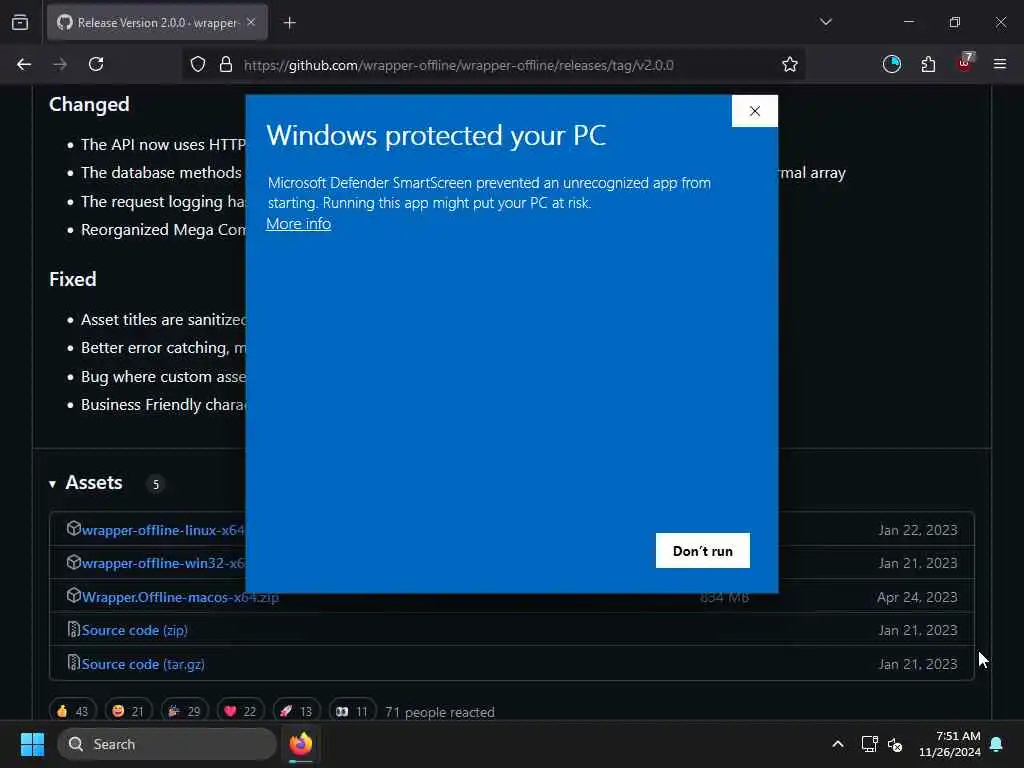Click the heart reaction 22

tap(241, 711)
